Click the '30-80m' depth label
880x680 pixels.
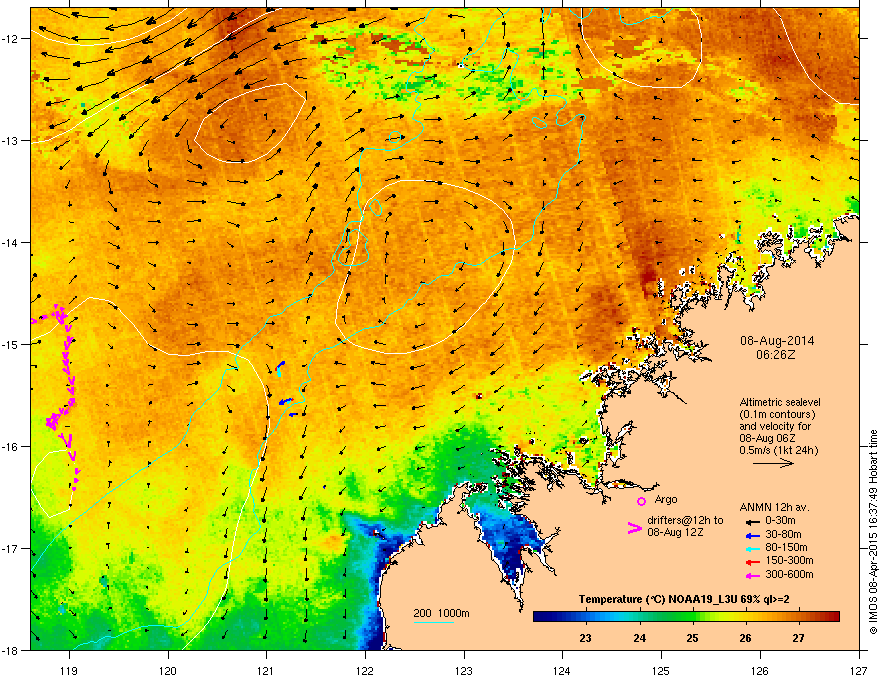tap(783, 534)
